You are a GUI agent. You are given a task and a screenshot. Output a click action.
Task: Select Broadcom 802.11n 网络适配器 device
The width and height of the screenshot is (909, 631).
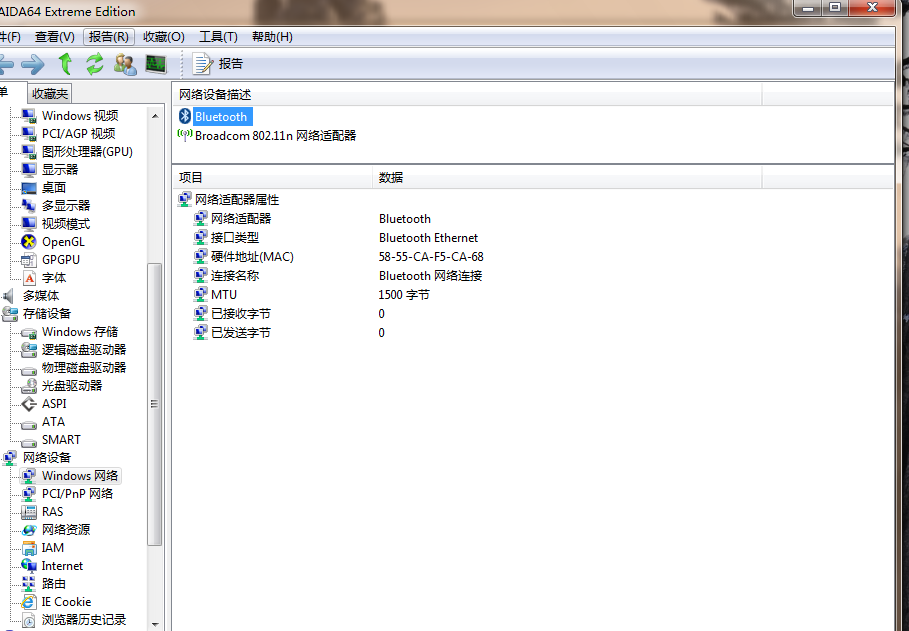point(275,136)
